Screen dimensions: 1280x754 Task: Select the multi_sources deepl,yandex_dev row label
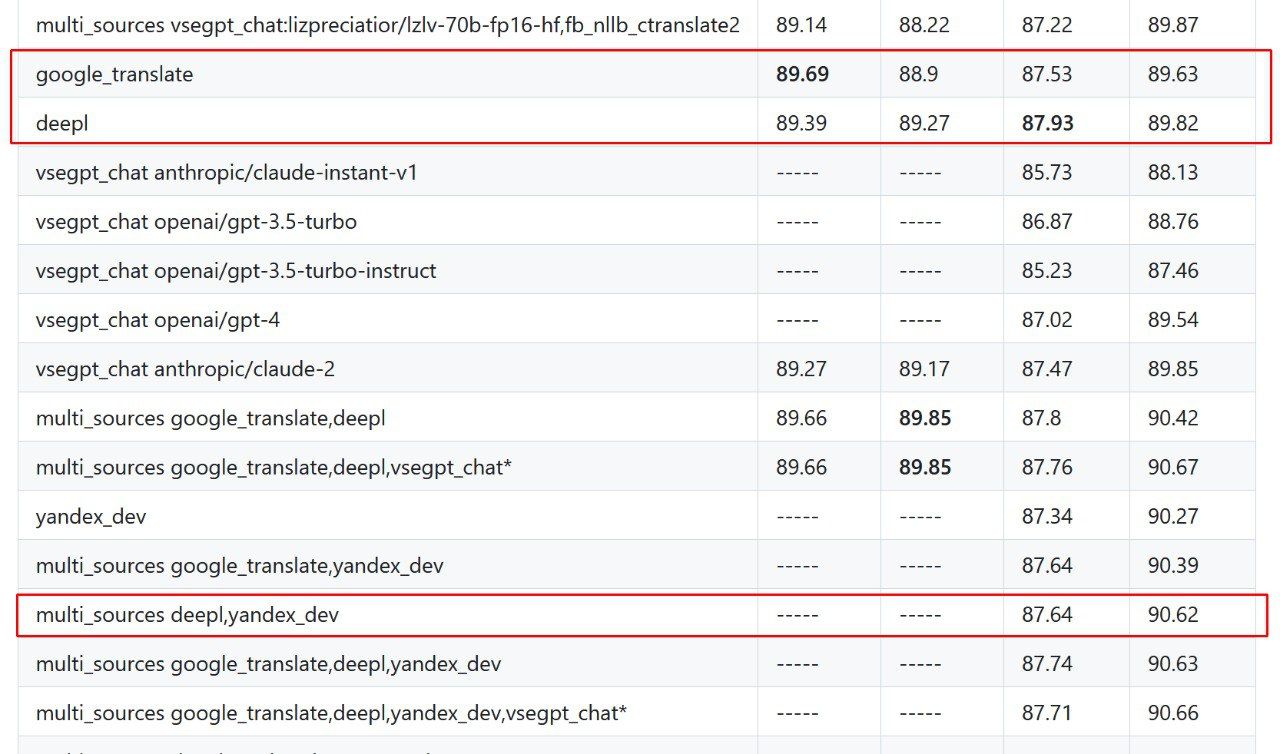187,615
